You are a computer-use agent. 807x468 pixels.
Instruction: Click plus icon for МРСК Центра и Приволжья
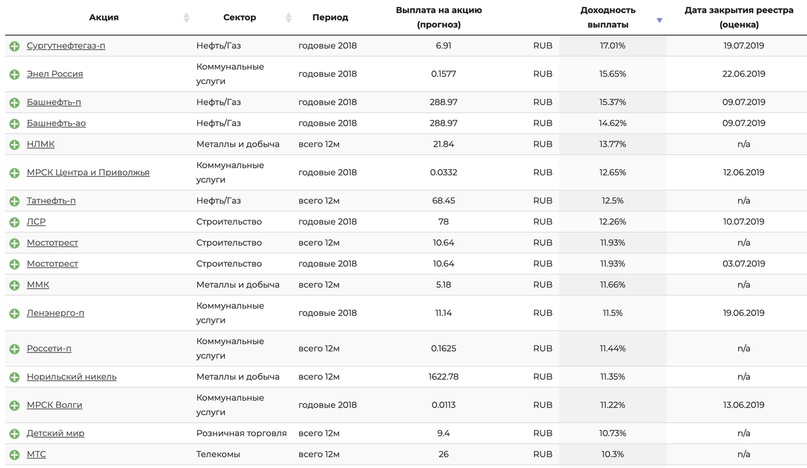(14, 173)
